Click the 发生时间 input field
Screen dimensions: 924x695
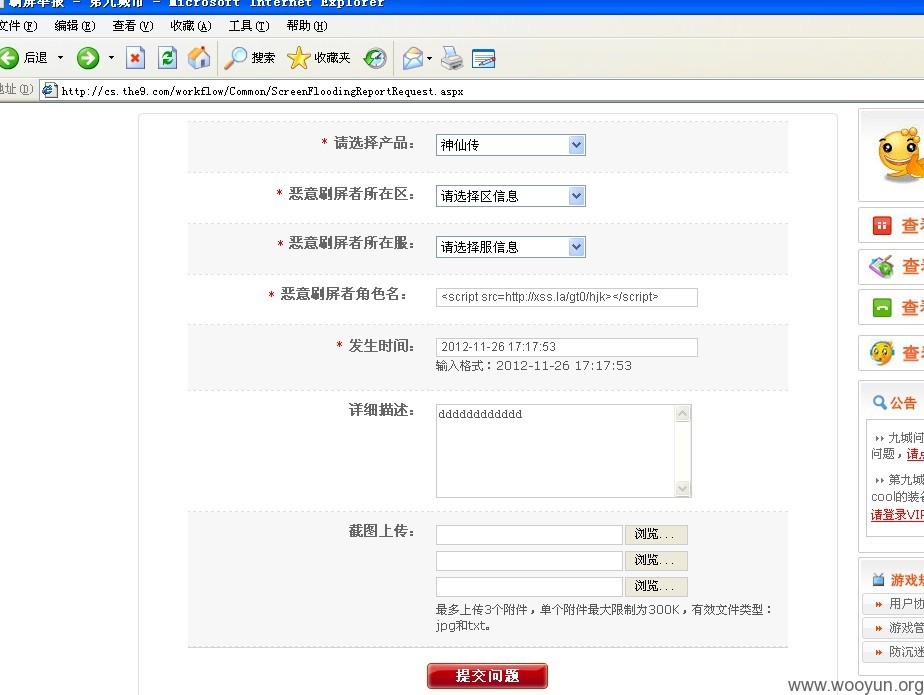(567, 347)
